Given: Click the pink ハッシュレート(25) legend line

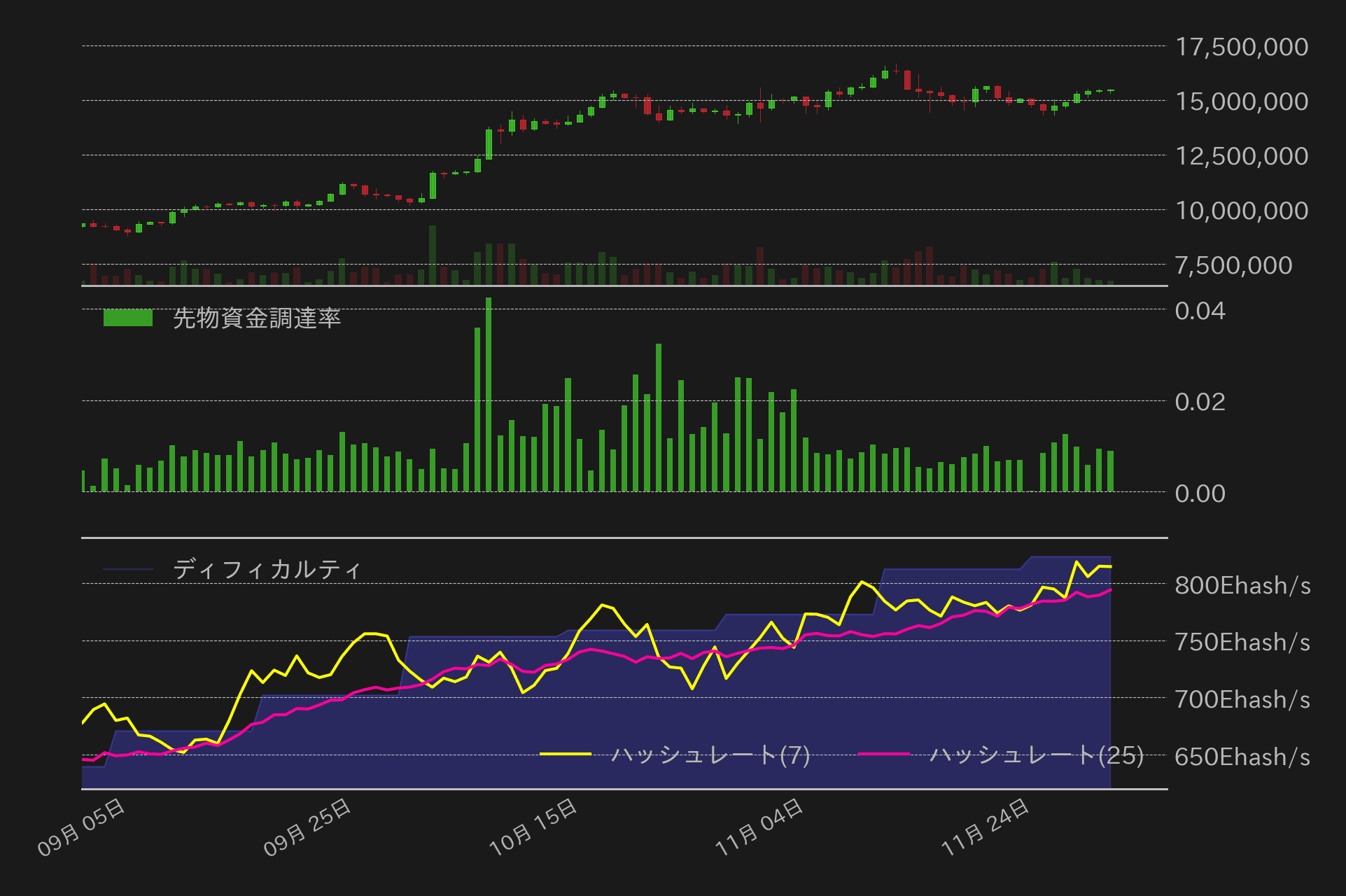Looking at the screenshot, I should click(883, 755).
